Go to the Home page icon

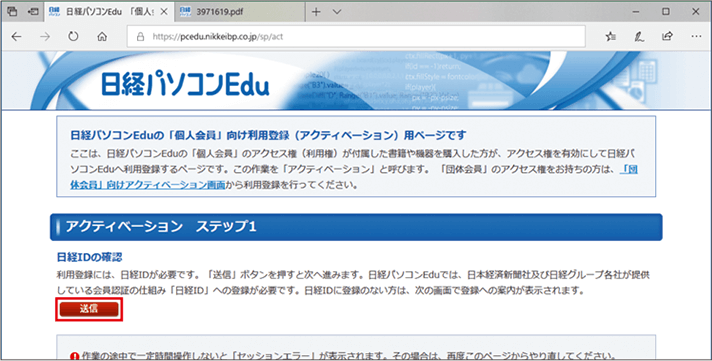tap(102, 36)
